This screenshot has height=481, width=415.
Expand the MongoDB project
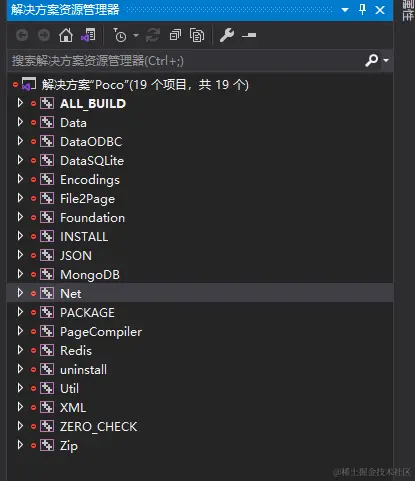click(20, 274)
